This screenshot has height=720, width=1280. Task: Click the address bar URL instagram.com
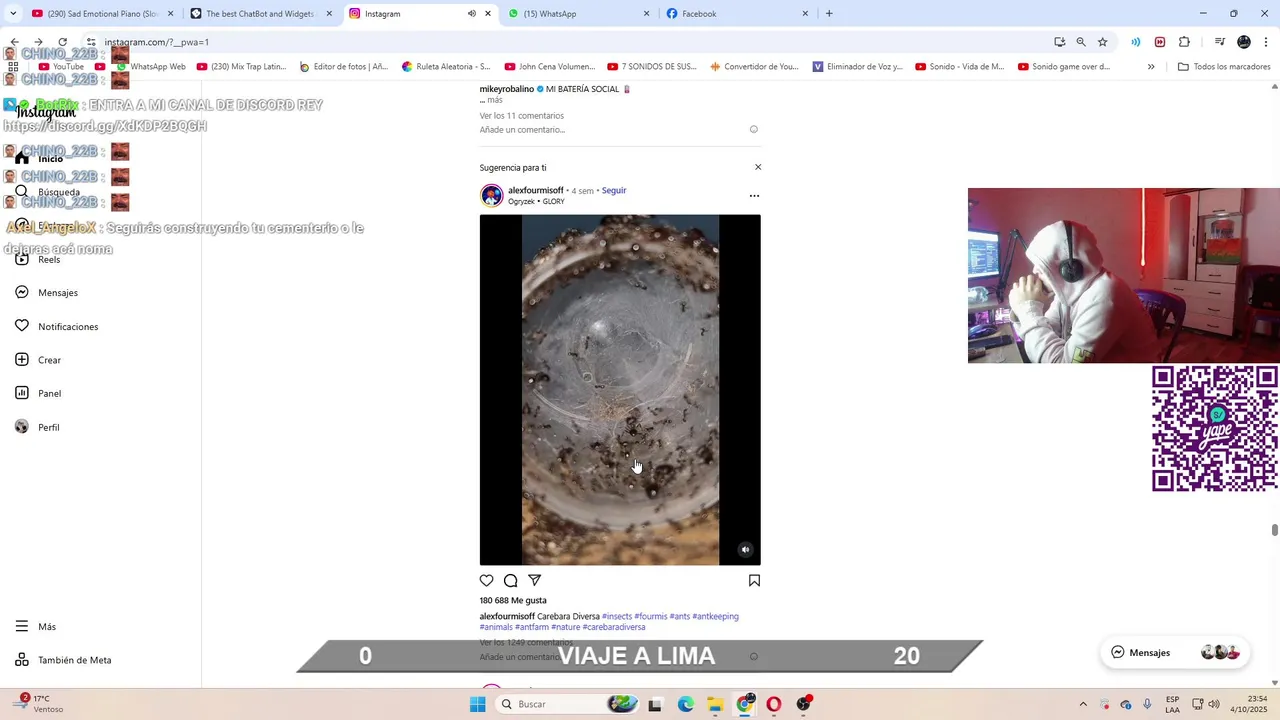point(156,42)
